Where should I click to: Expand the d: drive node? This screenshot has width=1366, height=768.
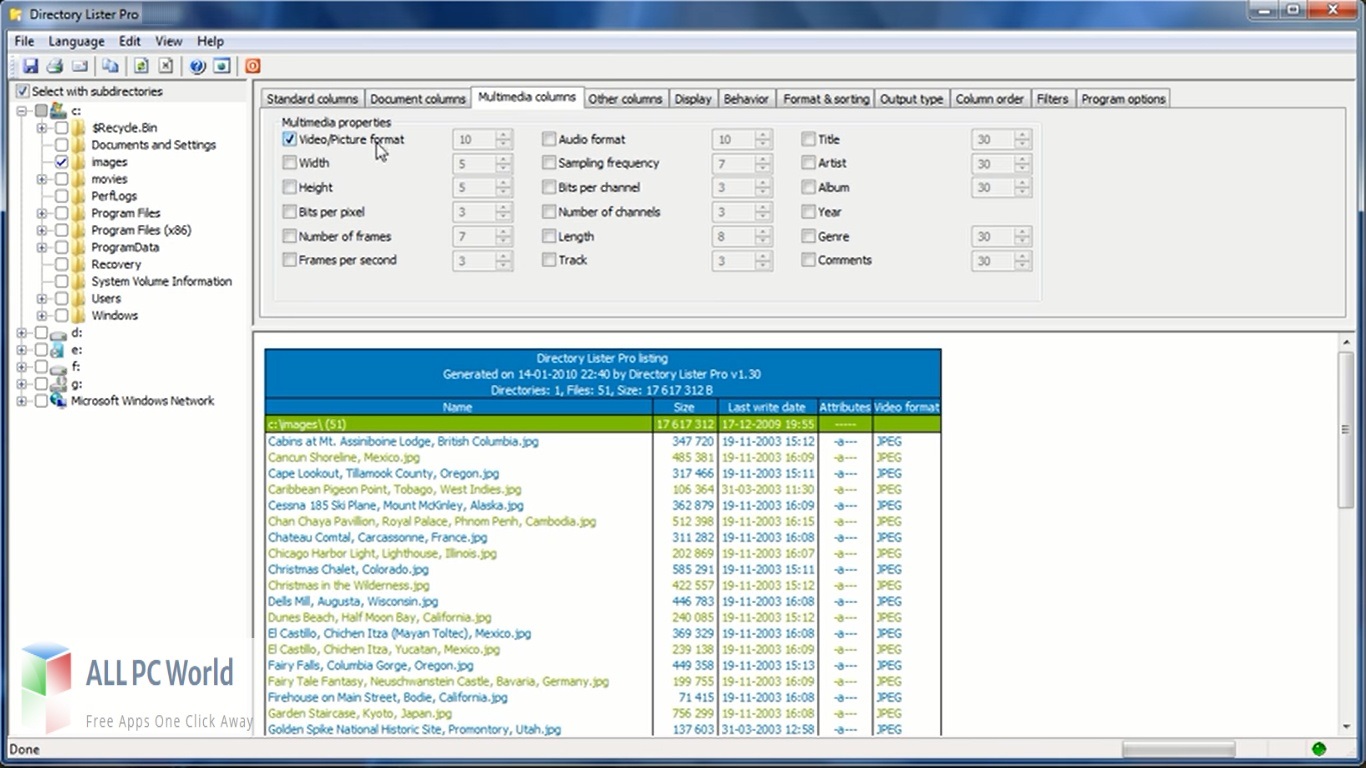pyautogui.click(x=22, y=333)
